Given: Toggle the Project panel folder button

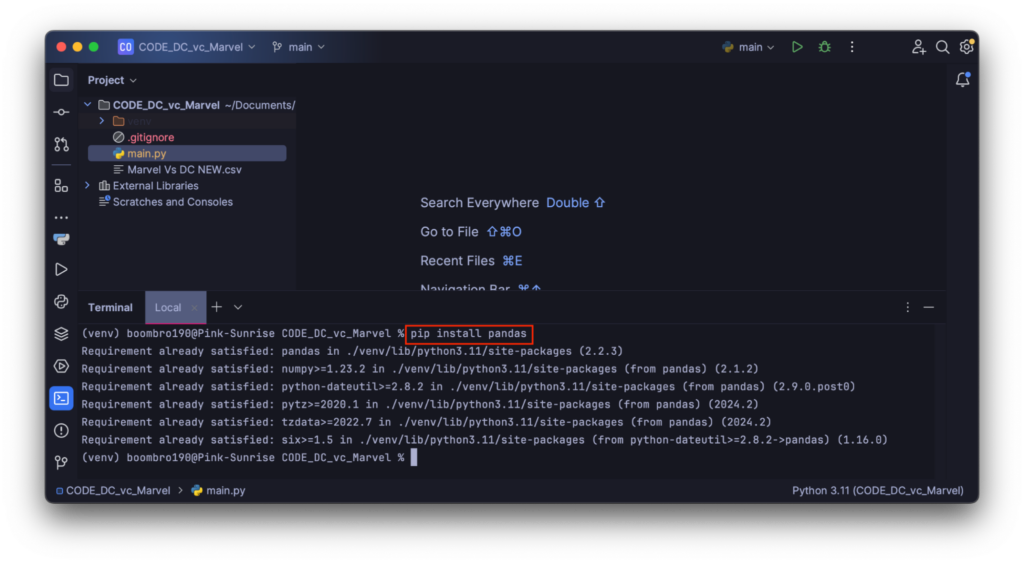Looking at the screenshot, I should [x=61, y=80].
